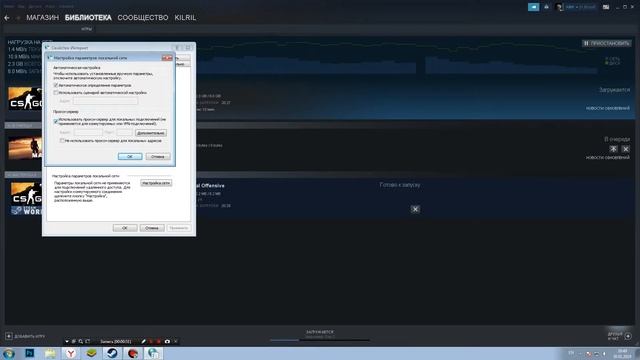Image resolution: width=640 pixels, height=360 pixels.
Task: Open Big Picture mode icon
Action: (606, 7)
